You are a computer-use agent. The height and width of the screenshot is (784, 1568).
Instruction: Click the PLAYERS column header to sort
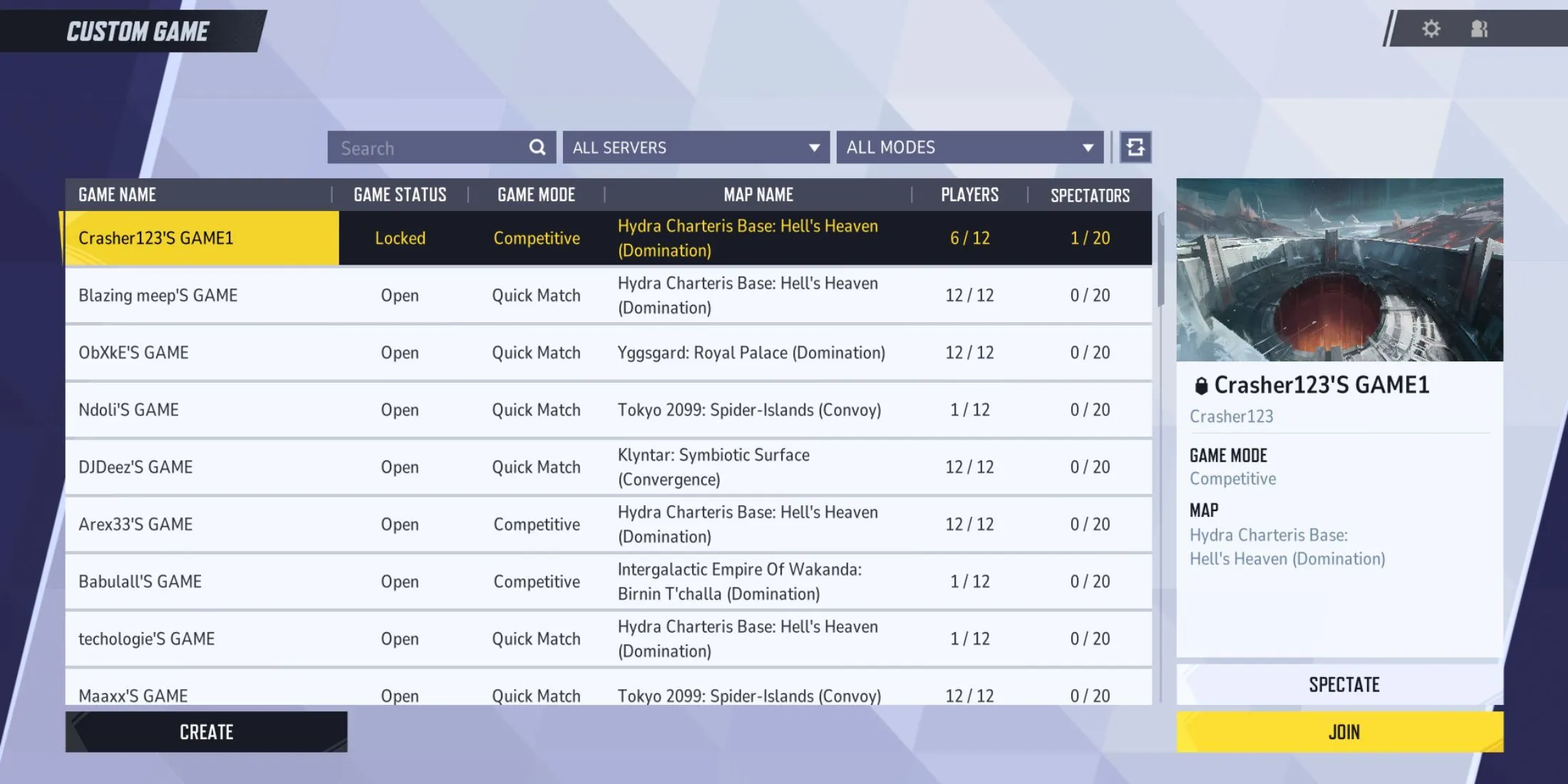click(969, 195)
